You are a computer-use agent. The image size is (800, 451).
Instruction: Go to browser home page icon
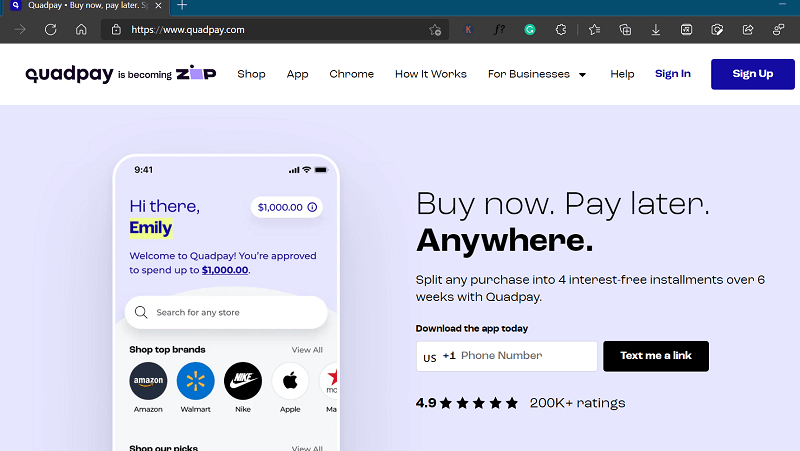(x=81, y=30)
